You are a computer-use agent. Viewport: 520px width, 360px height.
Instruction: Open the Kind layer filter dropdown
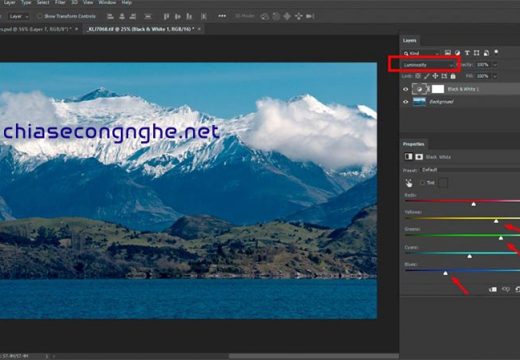tap(422, 53)
